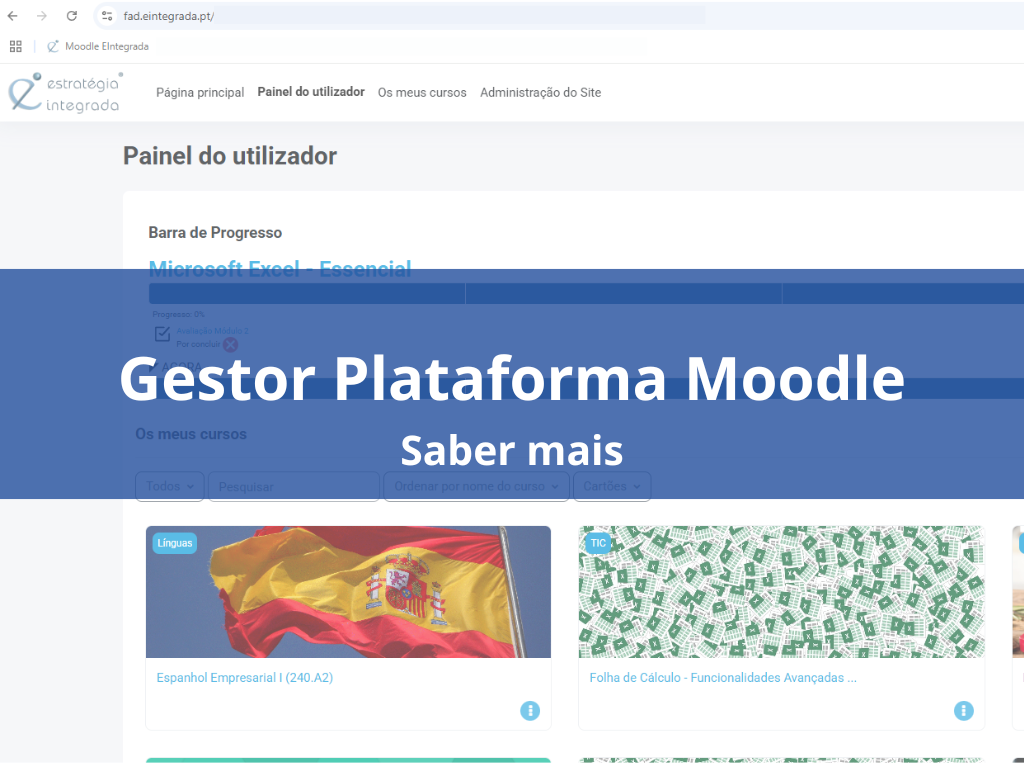This screenshot has width=1024, height=768.
Task: Open 'Administração do Site' menu item
Action: pos(540,93)
